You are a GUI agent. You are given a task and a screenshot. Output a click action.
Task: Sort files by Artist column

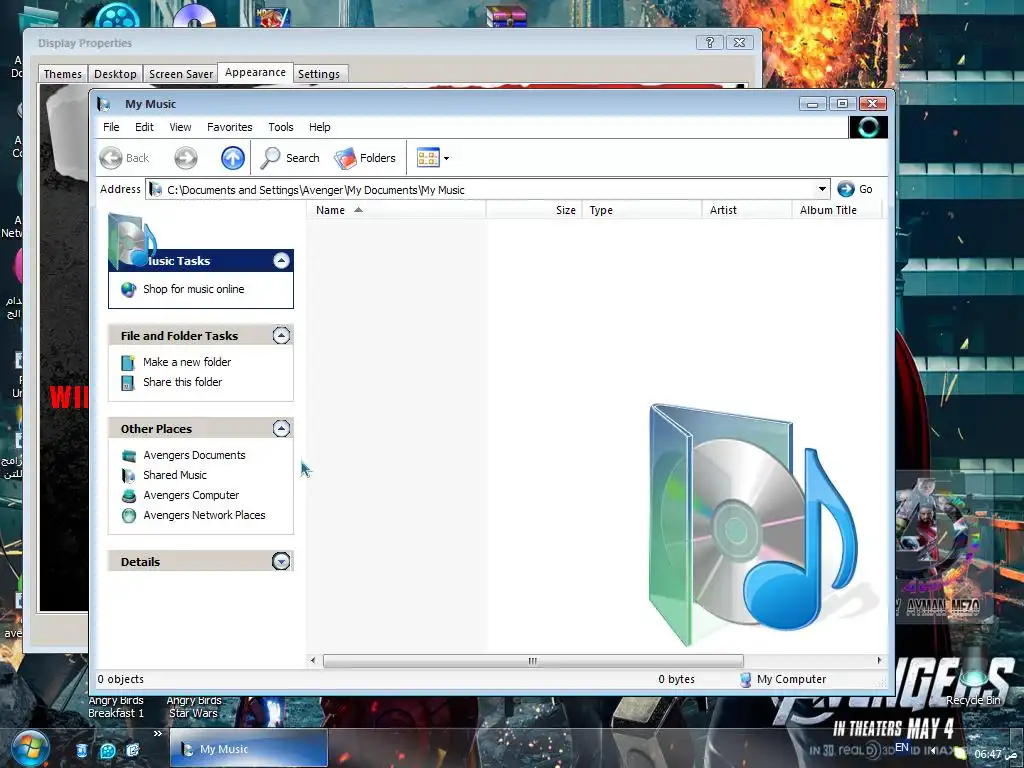coord(746,210)
